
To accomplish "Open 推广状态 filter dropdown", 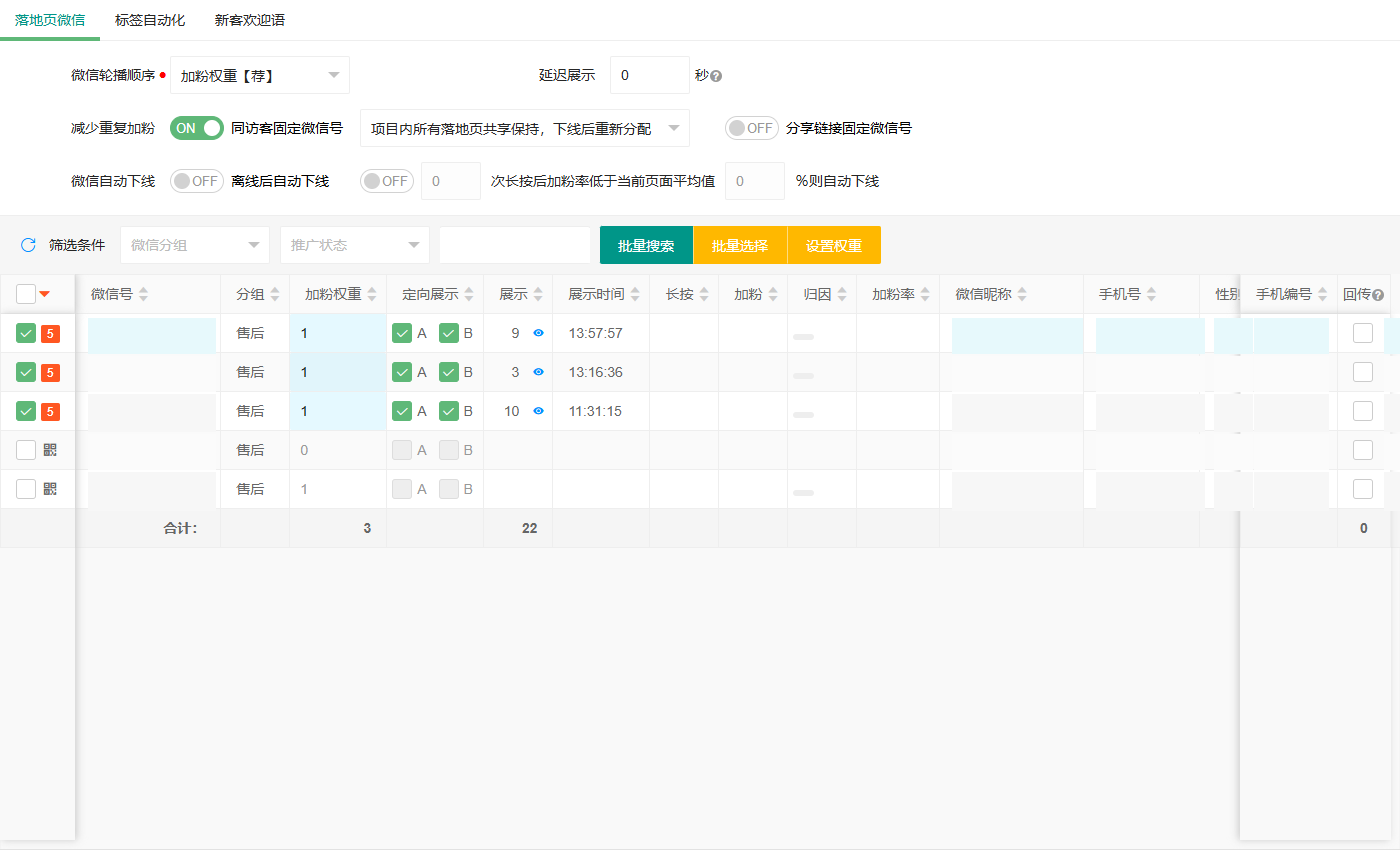I will point(355,245).
